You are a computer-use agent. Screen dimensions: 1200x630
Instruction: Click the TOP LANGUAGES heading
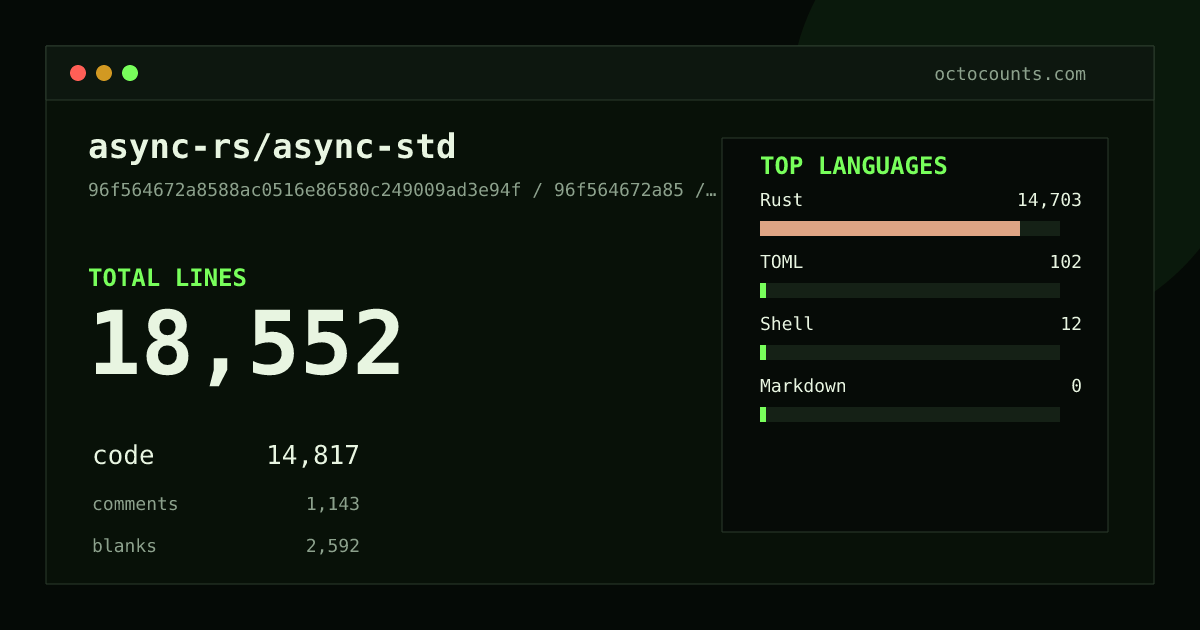854,166
